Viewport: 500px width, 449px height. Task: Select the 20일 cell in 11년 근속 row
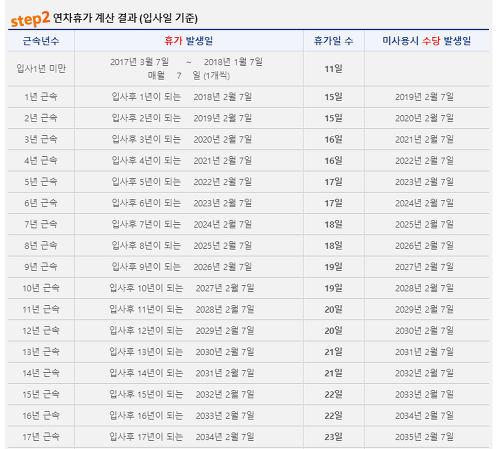(334, 309)
